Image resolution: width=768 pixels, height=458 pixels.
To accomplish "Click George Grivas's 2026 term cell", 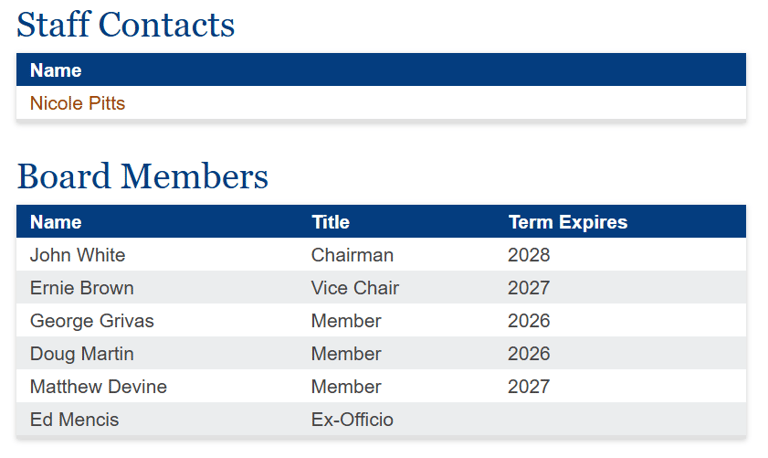I will (x=529, y=321).
